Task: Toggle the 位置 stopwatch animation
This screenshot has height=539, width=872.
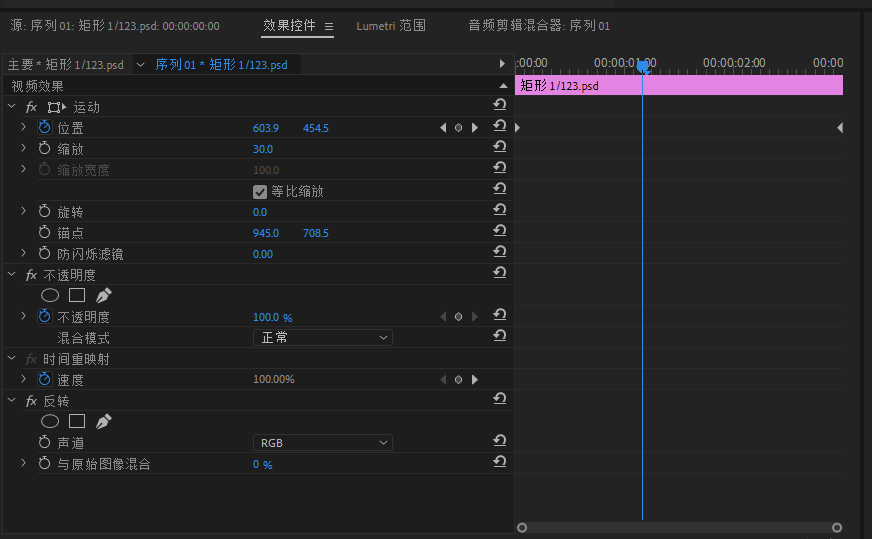Action: (x=44, y=127)
